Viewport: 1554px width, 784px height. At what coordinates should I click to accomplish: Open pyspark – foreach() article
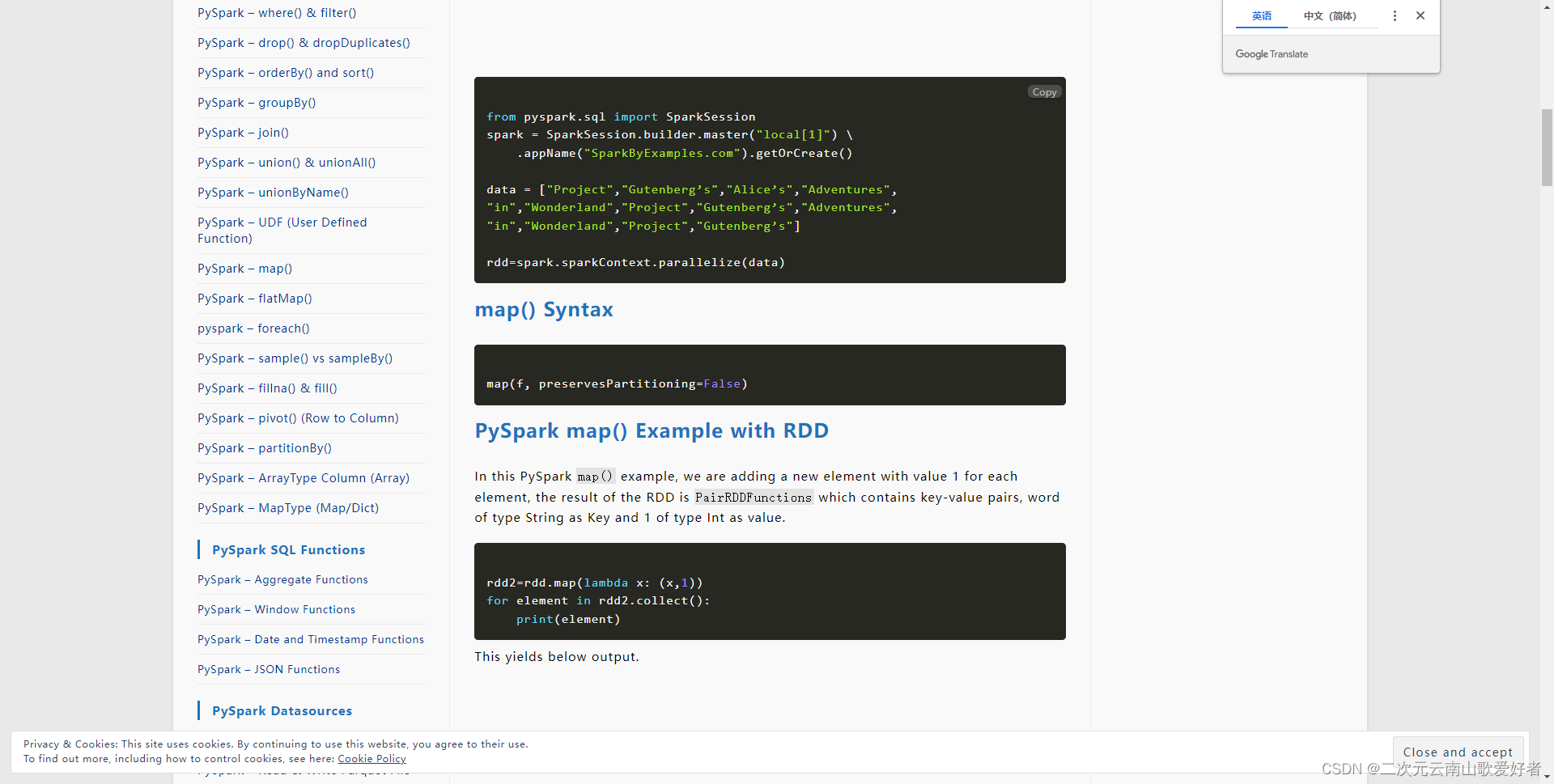click(253, 328)
